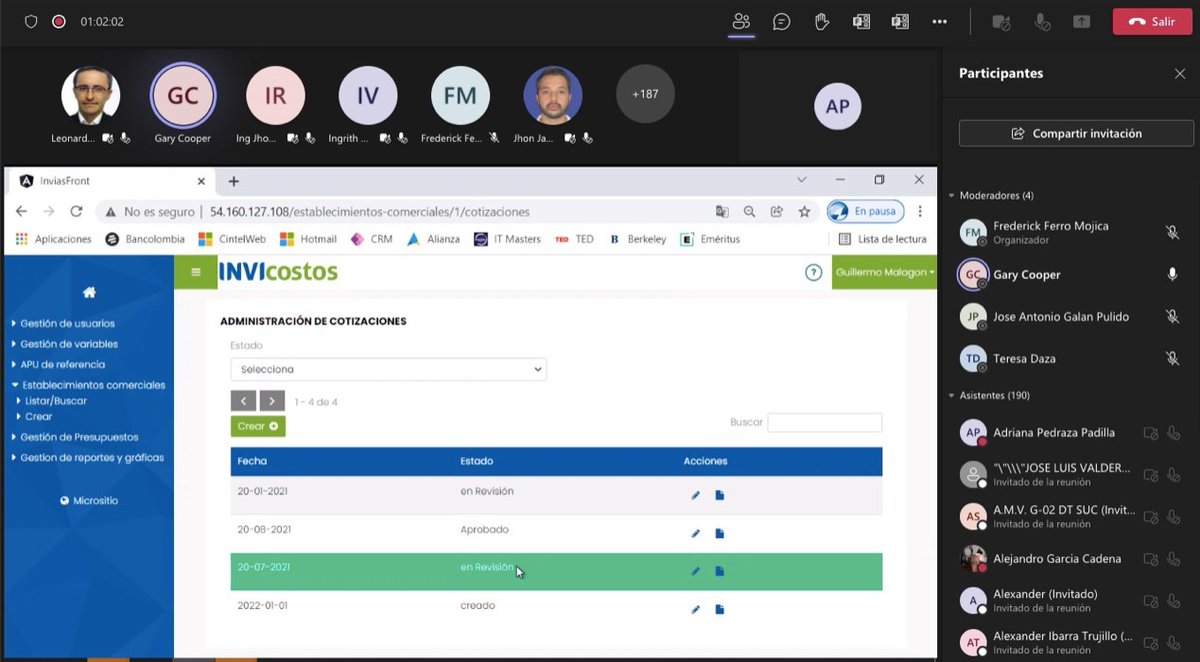Toggle the disabled camera button
1200x662 pixels.
[1001, 21]
